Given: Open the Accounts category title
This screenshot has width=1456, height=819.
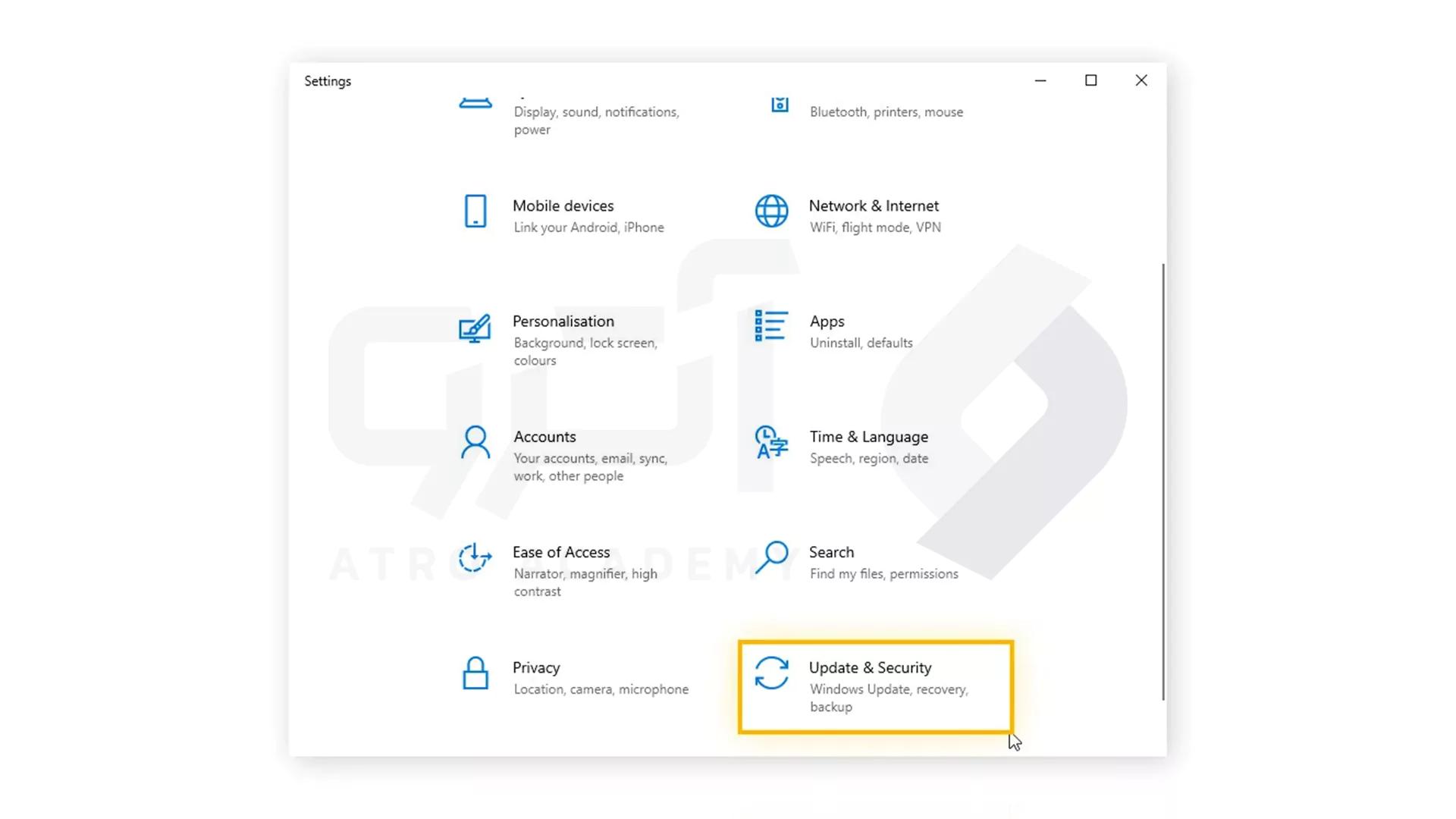Looking at the screenshot, I should tap(544, 437).
